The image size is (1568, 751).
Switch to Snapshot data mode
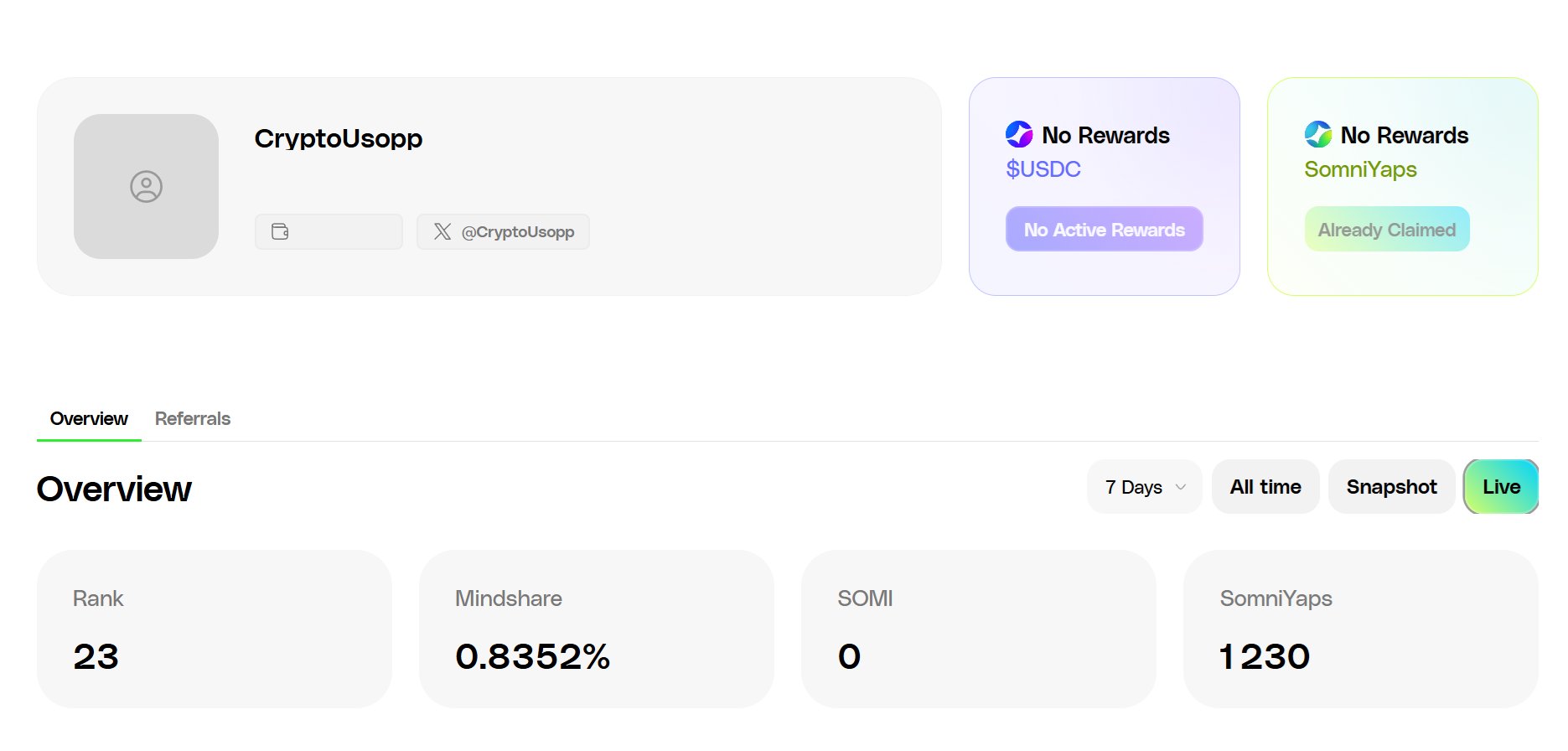pos(1391,487)
